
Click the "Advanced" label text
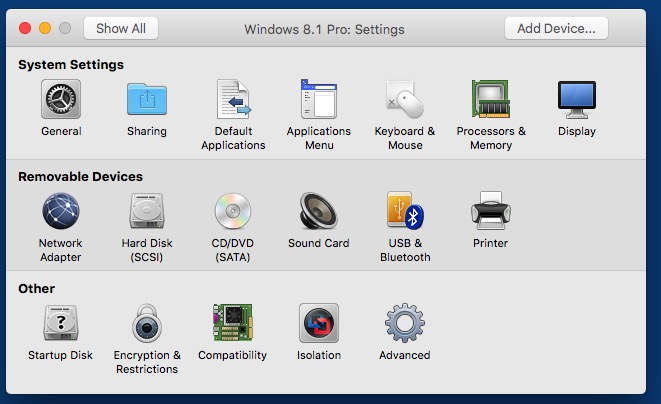coord(405,355)
